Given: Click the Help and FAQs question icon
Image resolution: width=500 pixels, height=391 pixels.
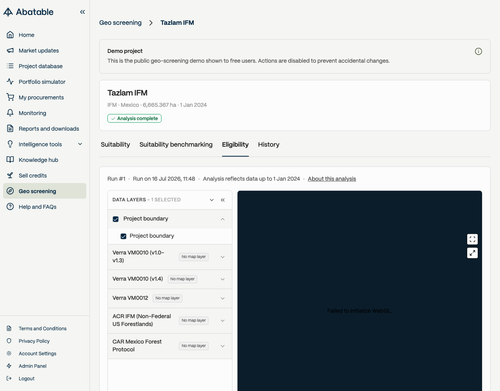Looking at the screenshot, I should point(10,207).
